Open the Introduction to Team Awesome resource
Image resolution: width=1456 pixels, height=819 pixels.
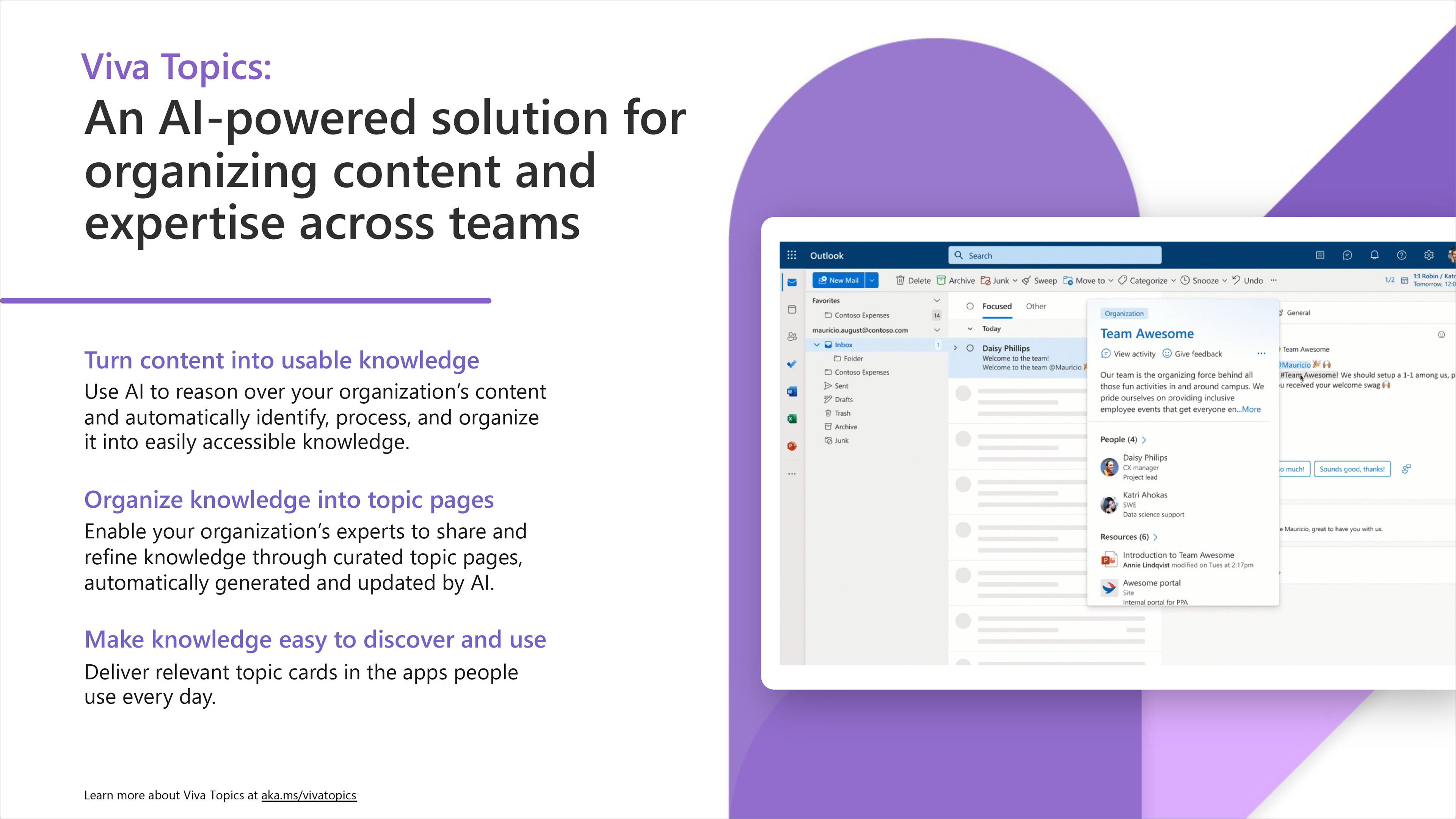(x=1178, y=555)
